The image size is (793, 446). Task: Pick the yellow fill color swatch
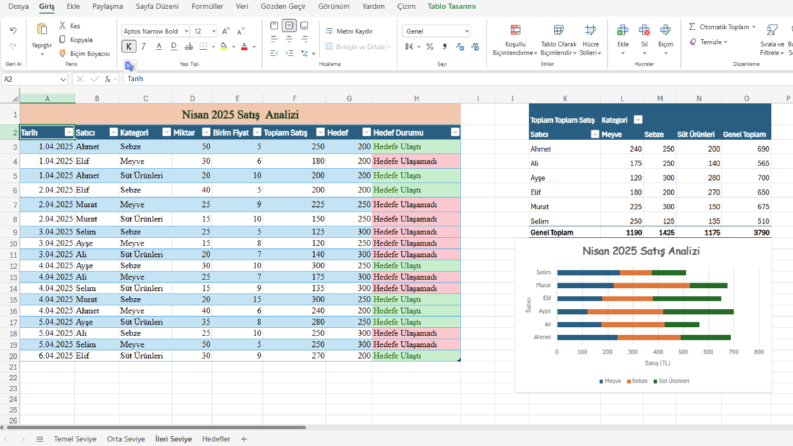point(224,47)
